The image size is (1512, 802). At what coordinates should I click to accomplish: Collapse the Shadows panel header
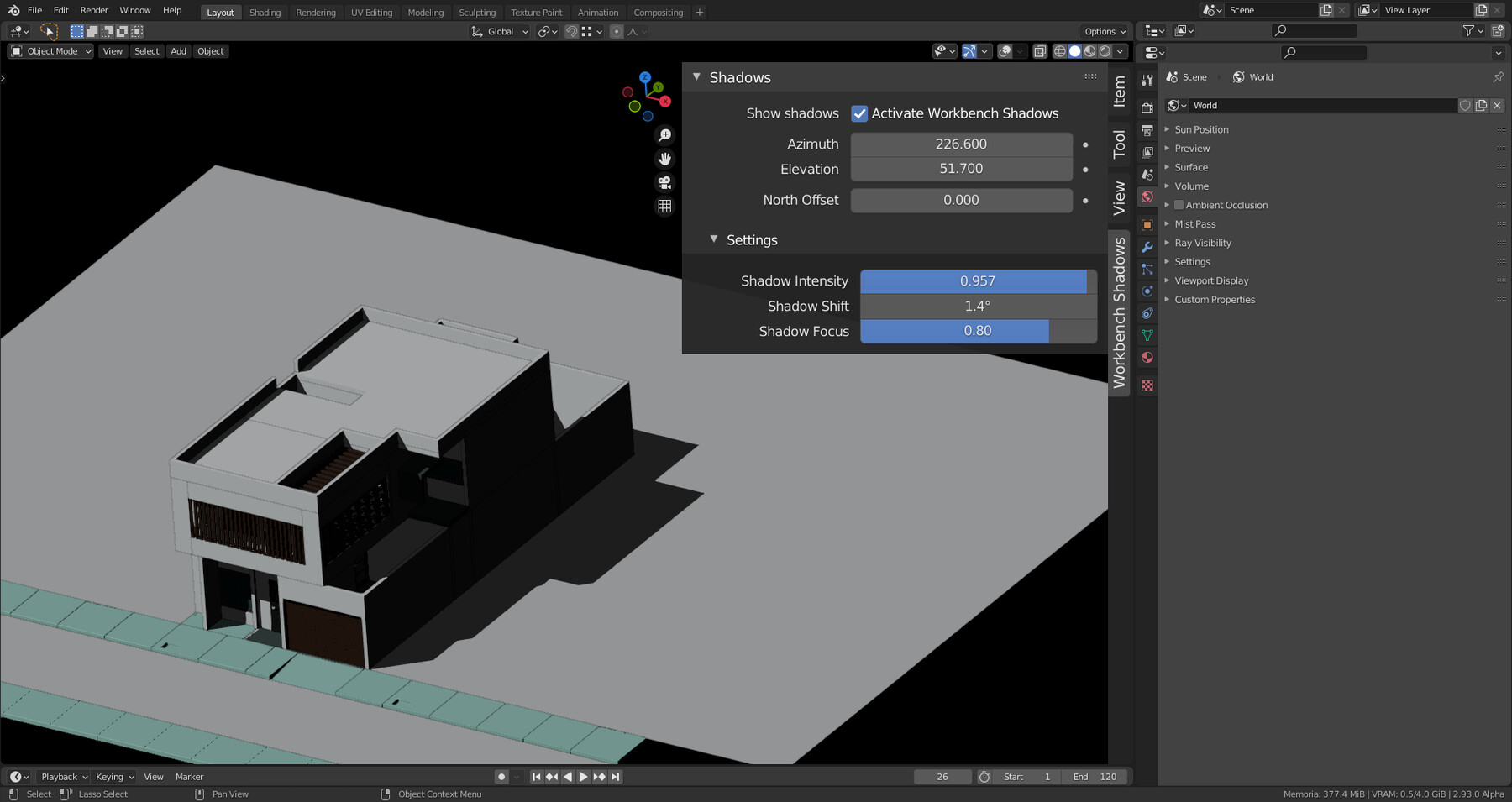tap(696, 77)
